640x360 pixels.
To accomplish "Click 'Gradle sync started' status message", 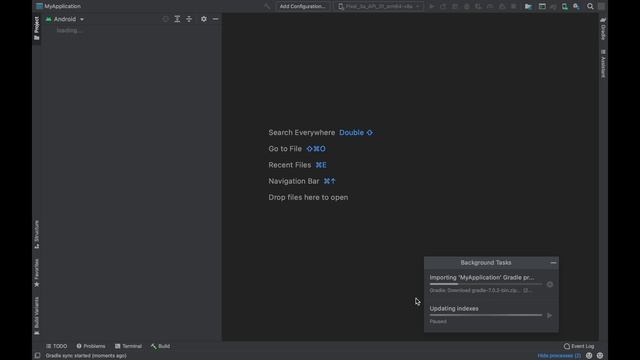I will [86, 356].
